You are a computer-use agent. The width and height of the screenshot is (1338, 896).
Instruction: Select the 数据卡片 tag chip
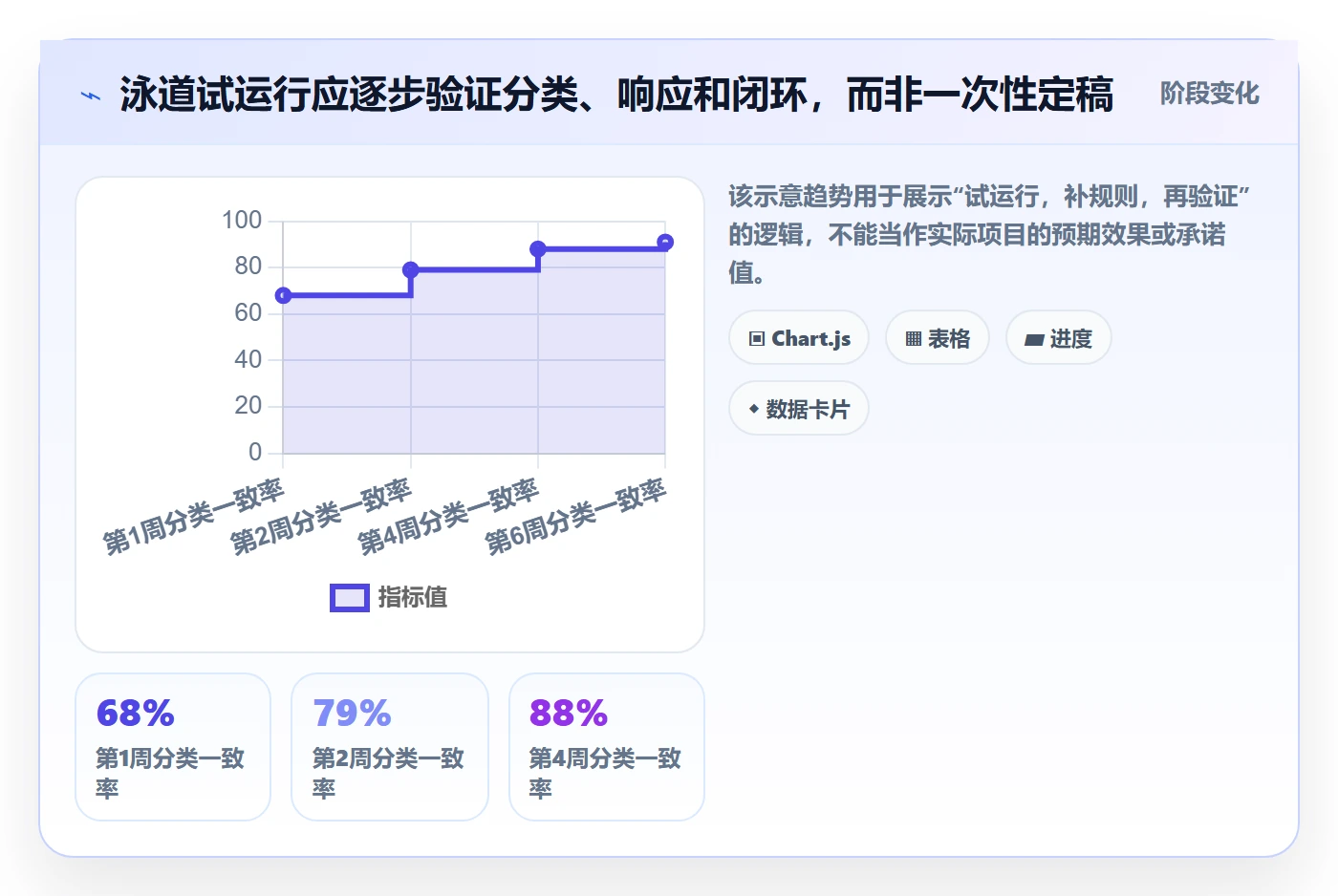click(x=799, y=409)
